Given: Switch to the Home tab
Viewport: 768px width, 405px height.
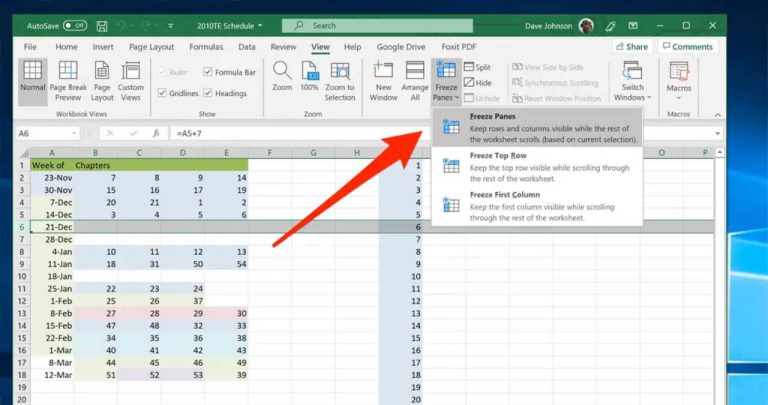Looking at the screenshot, I should (66, 47).
